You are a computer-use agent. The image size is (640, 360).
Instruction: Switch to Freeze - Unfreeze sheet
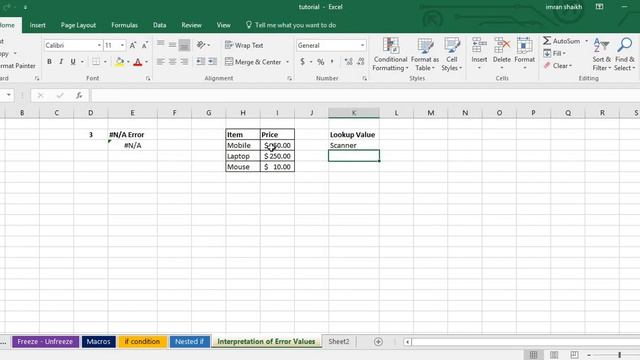click(45, 342)
